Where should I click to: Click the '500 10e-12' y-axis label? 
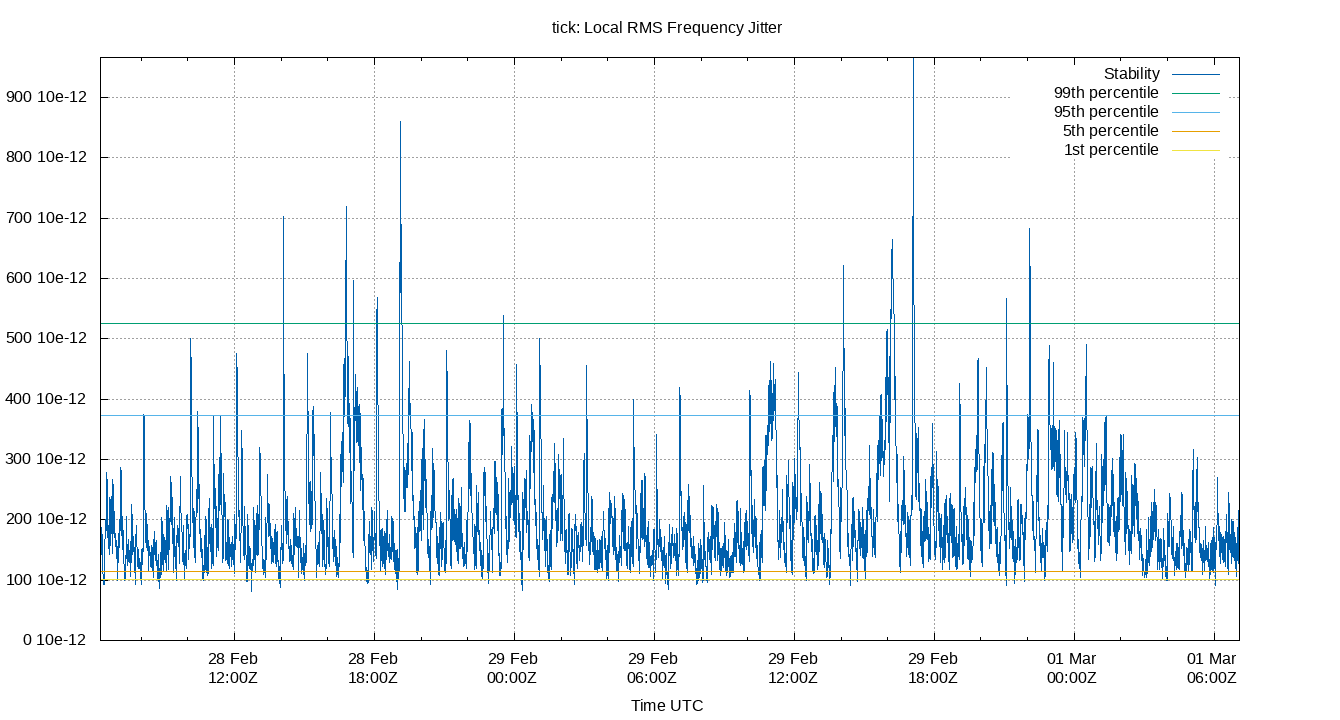pos(46,338)
